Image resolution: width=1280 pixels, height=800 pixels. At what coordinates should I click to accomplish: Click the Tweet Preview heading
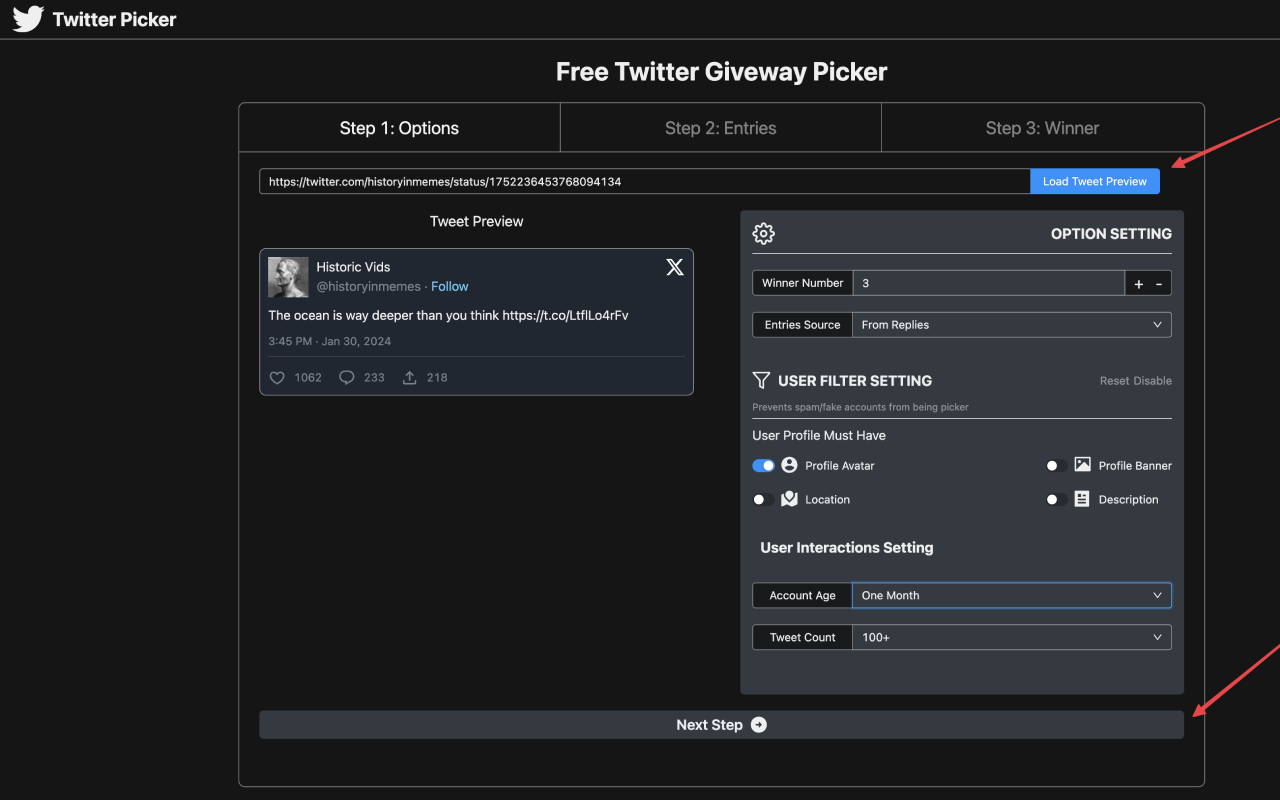476,221
